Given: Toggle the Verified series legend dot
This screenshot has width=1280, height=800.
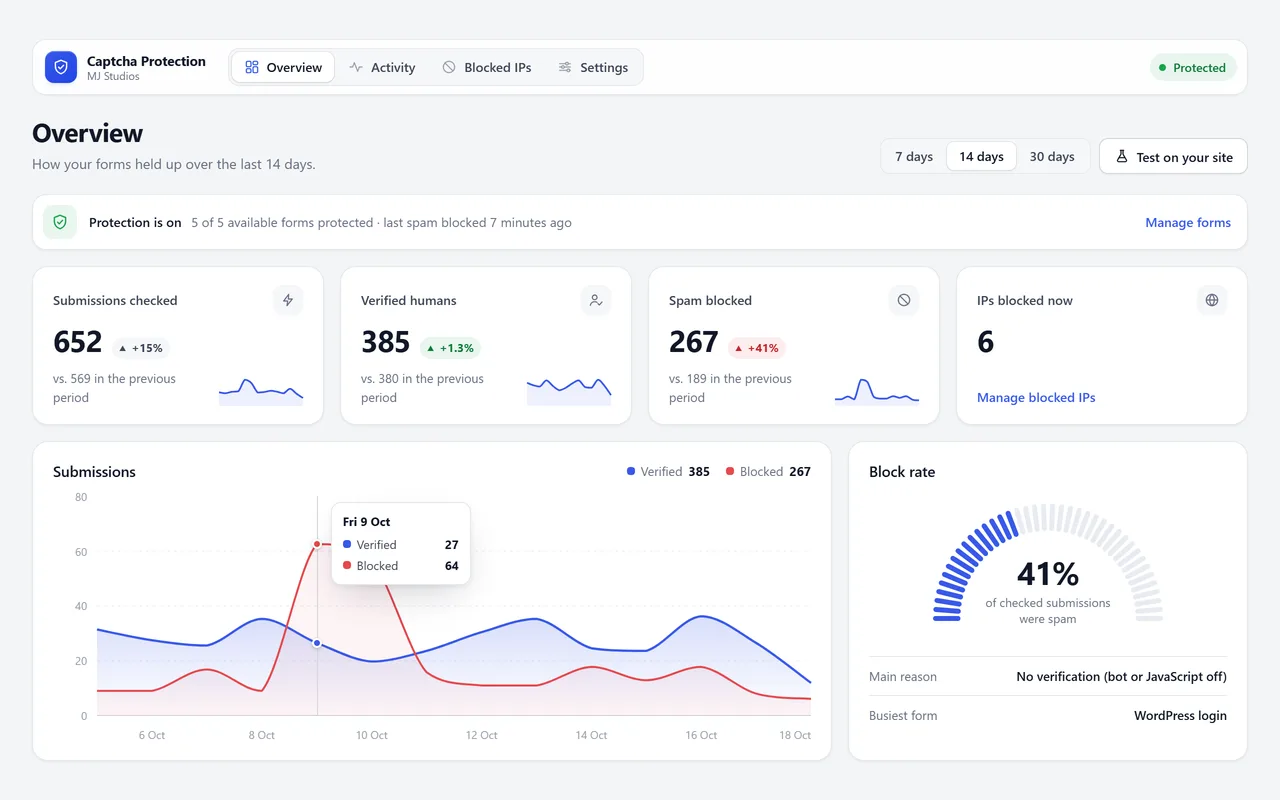Looking at the screenshot, I should pyautogui.click(x=631, y=471).
